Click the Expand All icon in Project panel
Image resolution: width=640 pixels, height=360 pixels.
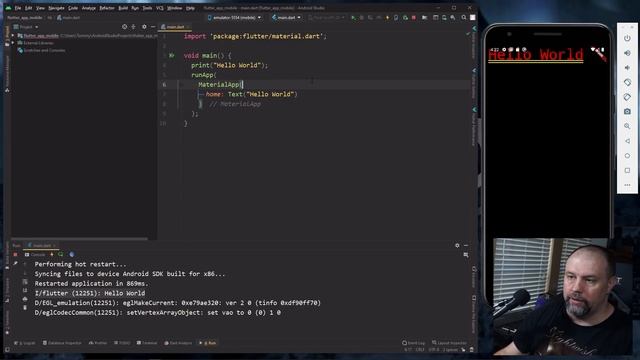coord(133,27)
